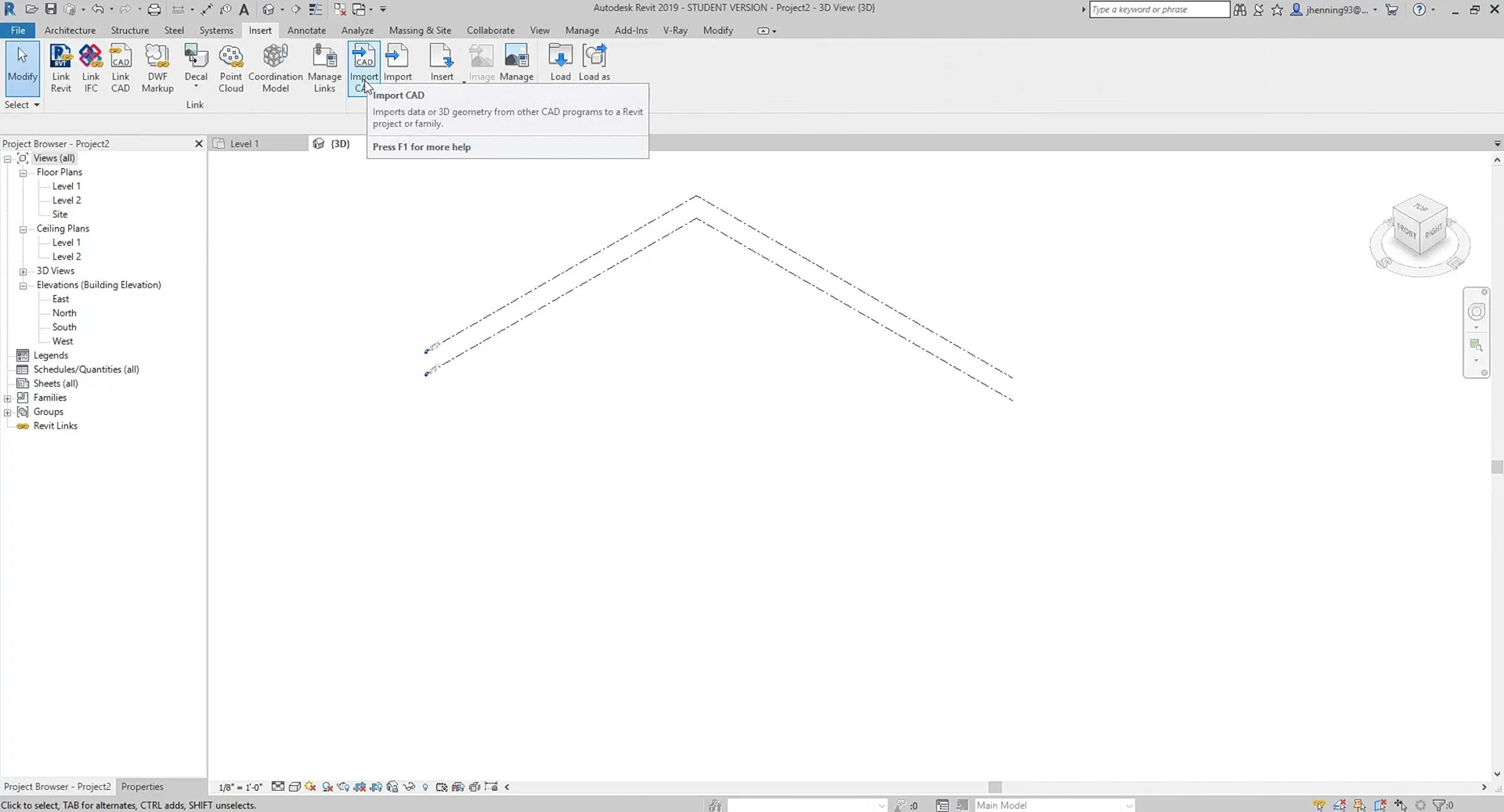
Task: Open Manage Links
Action: click(324, 68)
